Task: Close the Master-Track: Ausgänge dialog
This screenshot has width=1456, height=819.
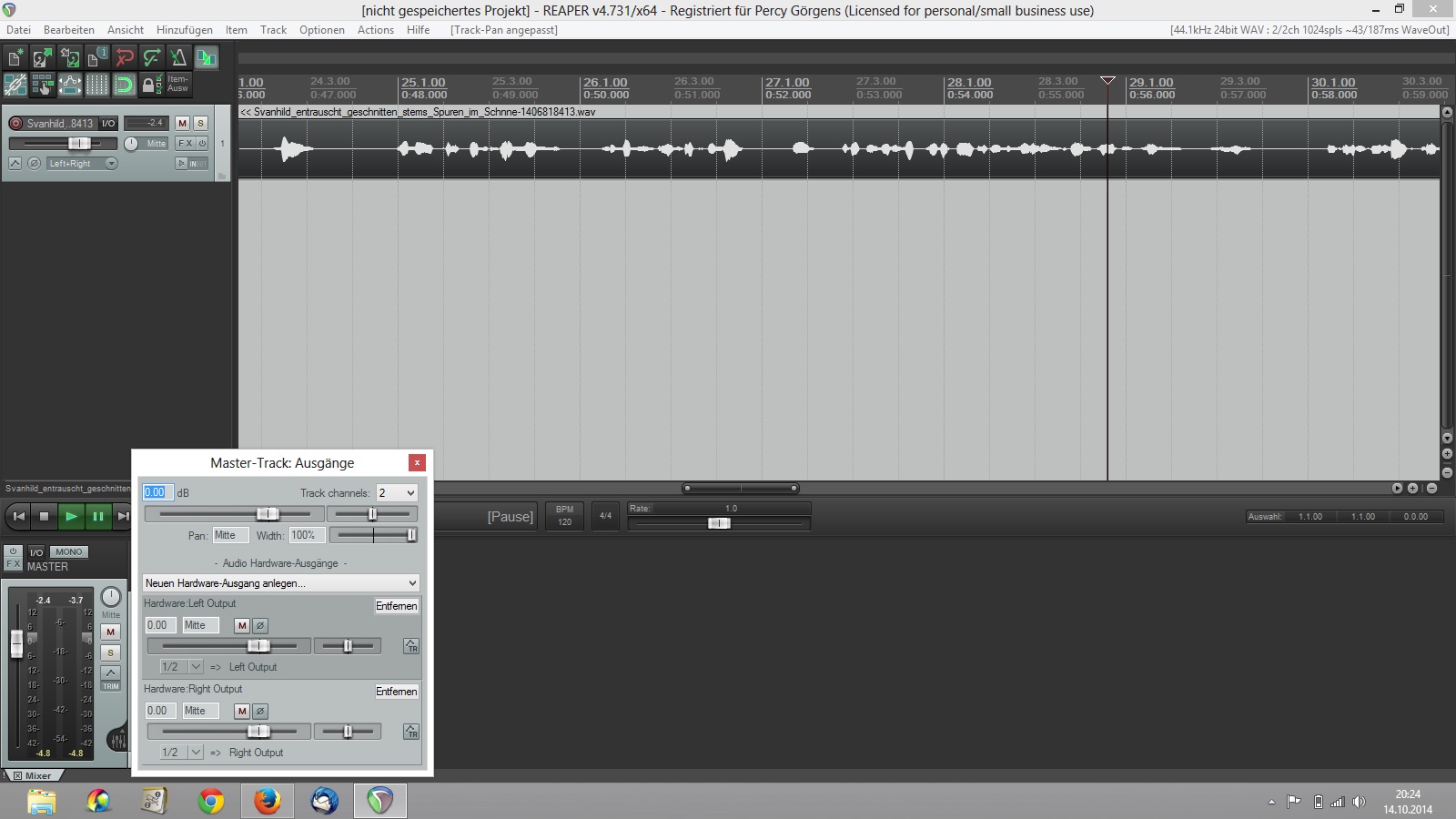Action: 417,462
